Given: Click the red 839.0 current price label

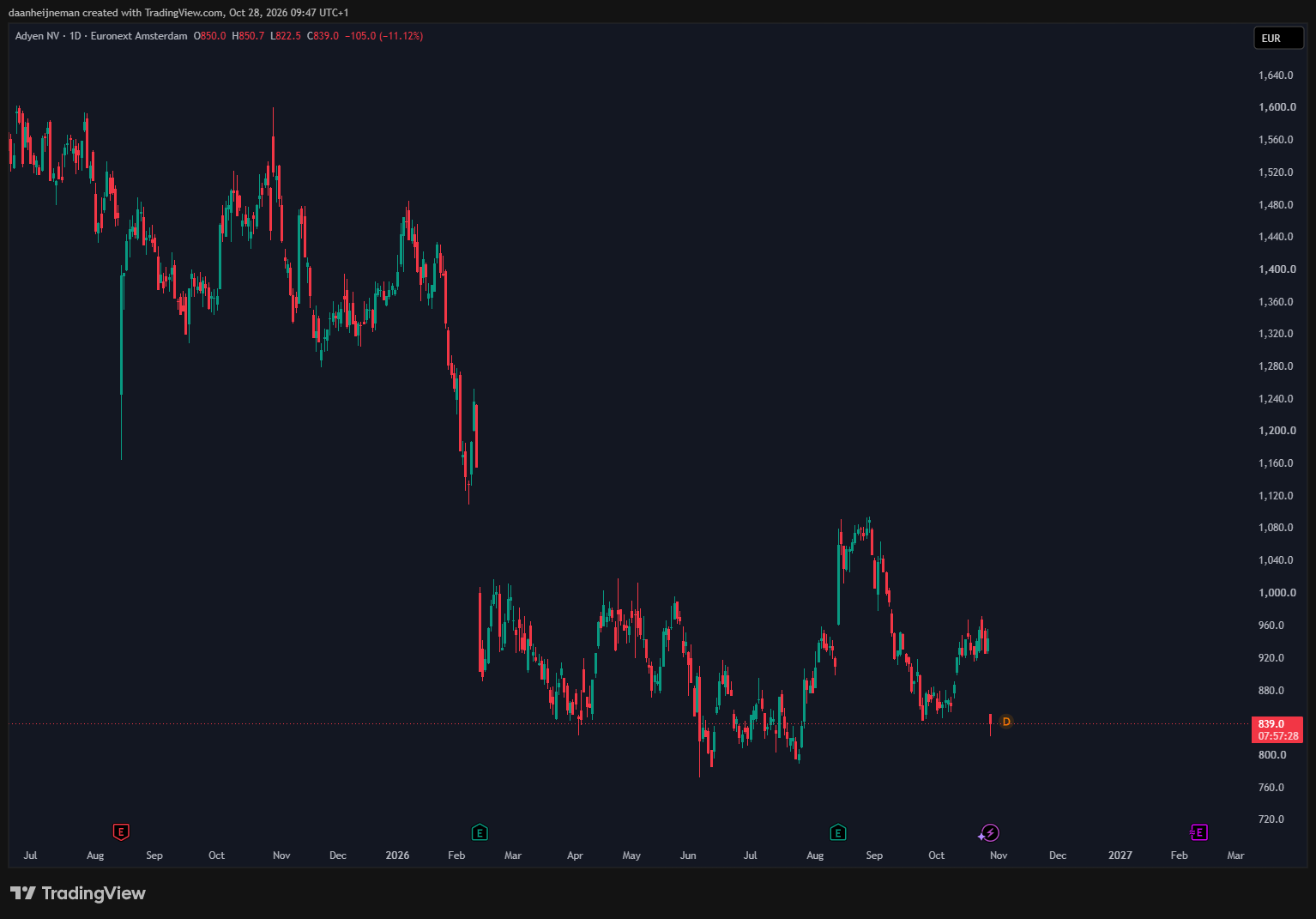Looking at the screenshot, I should (x=1271, y=723).
